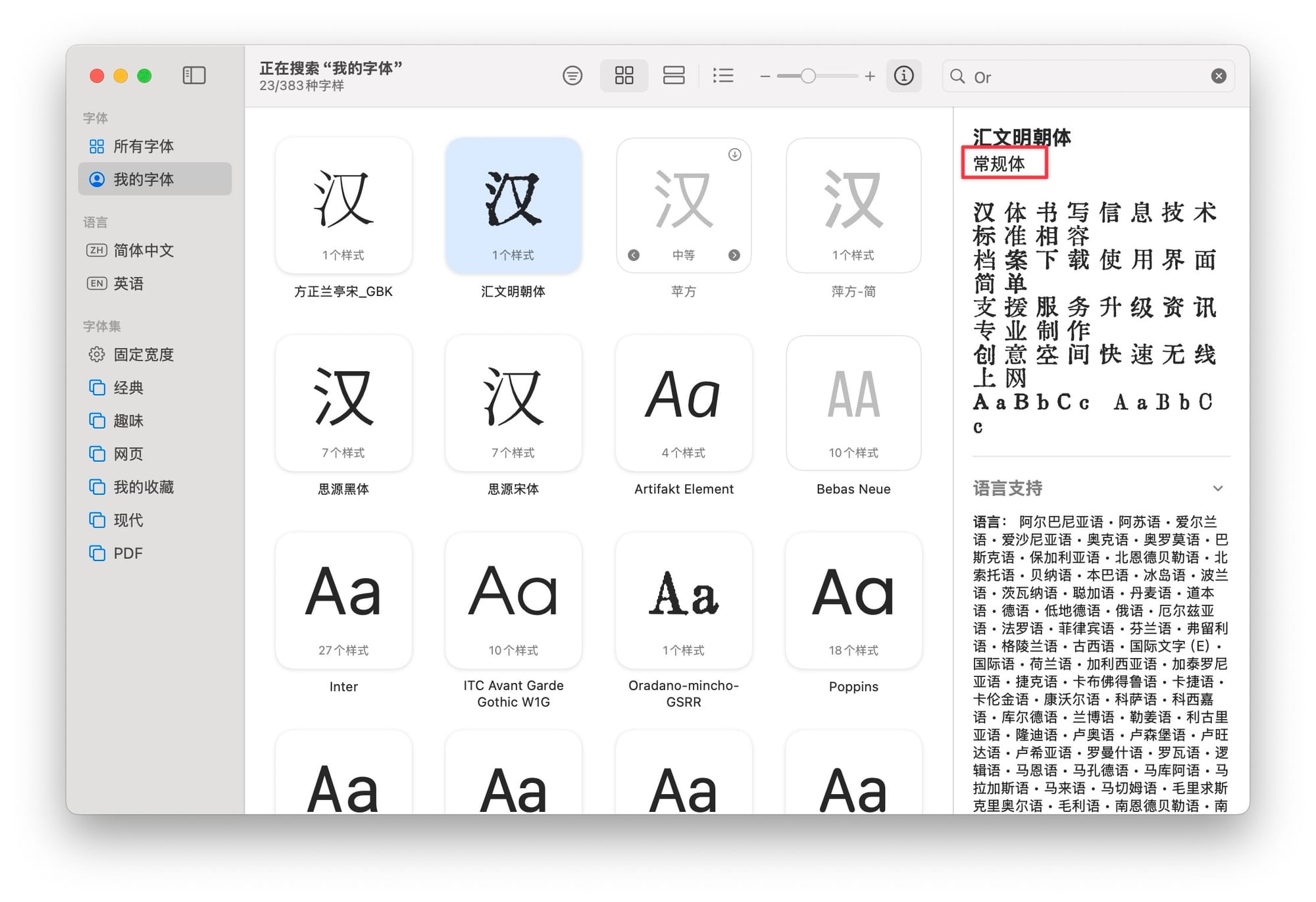Switch to samples view icon

pyautogui.click(x=673, y=76)
